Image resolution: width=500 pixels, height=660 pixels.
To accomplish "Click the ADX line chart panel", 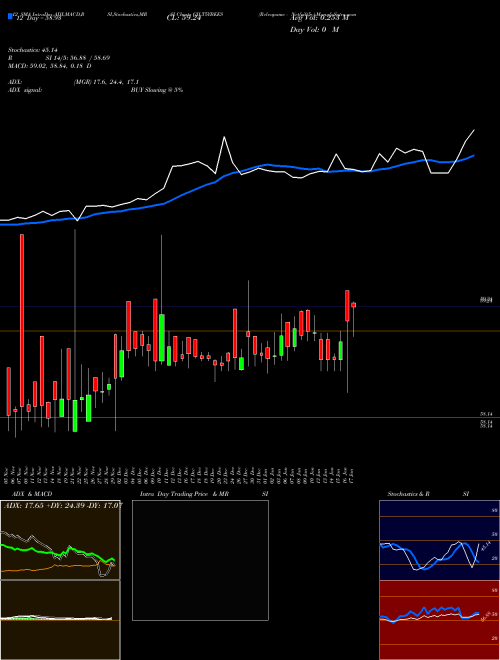I will tap(60, 540).
